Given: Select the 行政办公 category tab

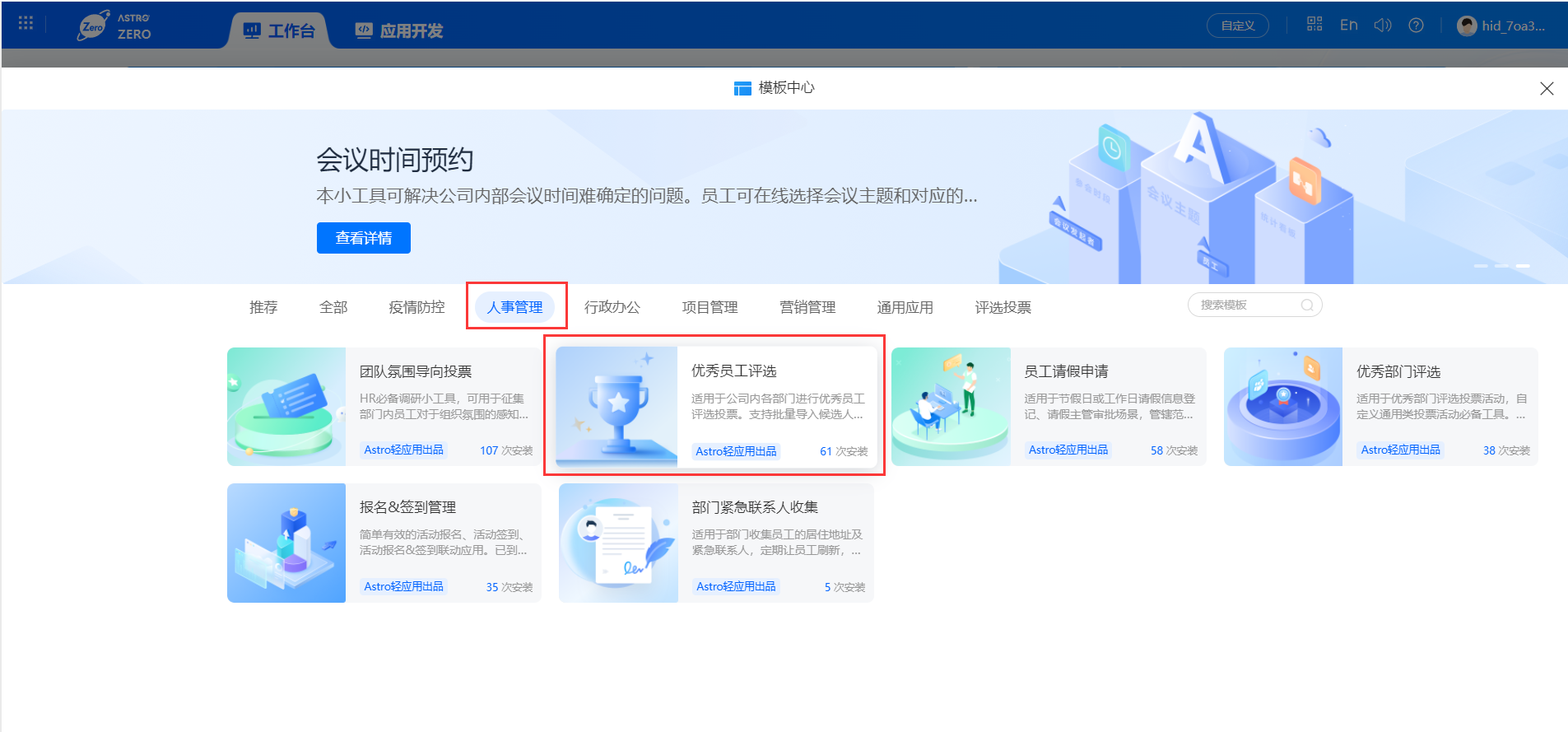Looking at the screenshot, I should (x=612, y=307).
